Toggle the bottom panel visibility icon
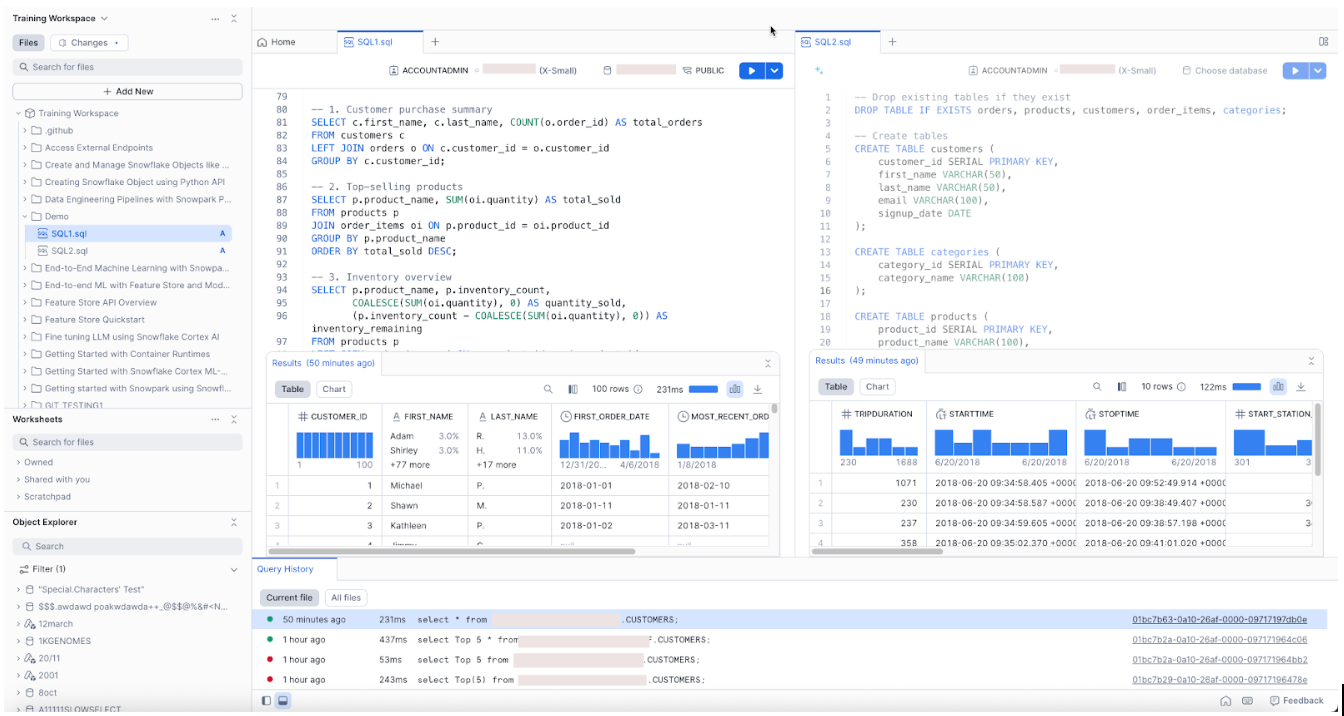 pyautogui.click(x=282, y=701)
